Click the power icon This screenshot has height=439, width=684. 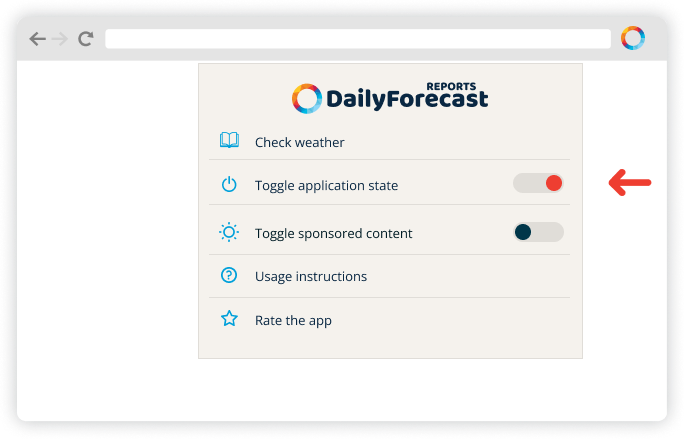tap(229, 184)
